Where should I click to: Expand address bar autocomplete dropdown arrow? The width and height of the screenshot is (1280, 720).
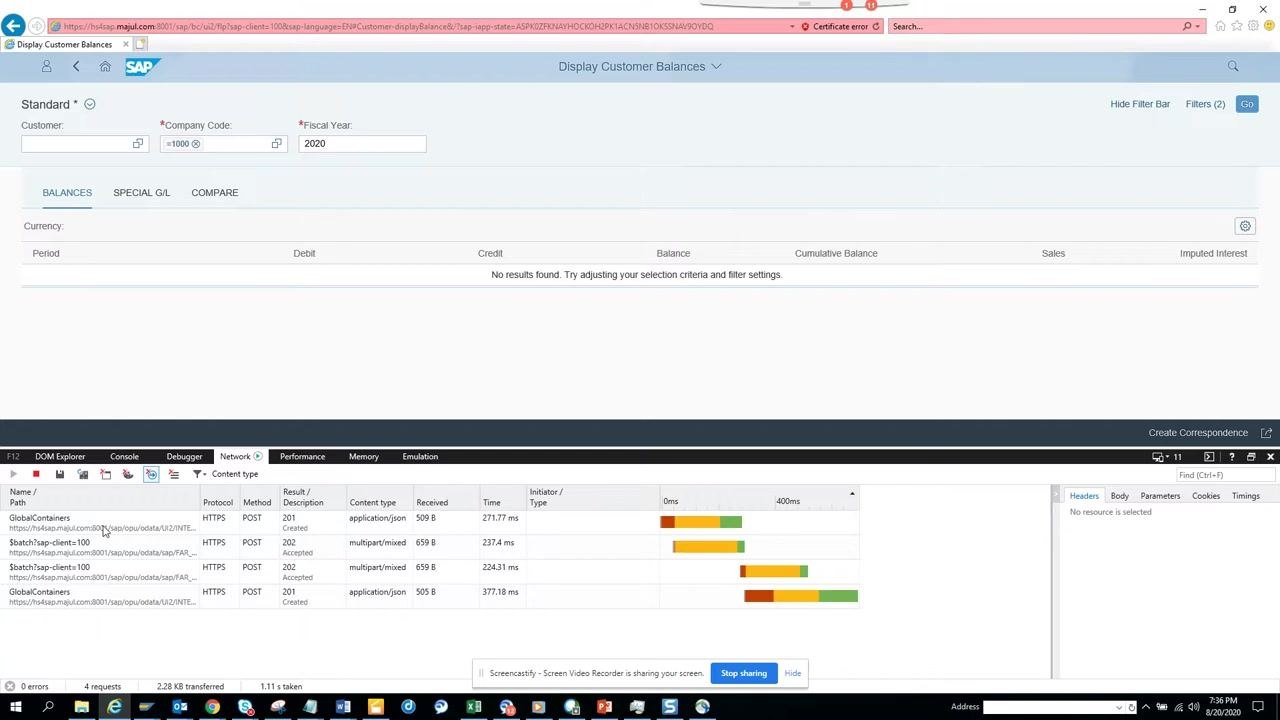[x=793, y=26]
